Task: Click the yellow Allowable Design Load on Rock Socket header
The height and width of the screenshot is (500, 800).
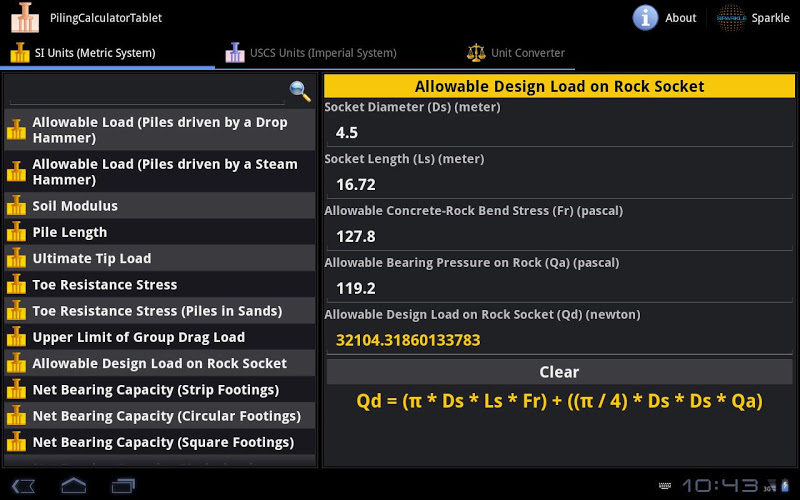Action: click(x=559, y=86)
